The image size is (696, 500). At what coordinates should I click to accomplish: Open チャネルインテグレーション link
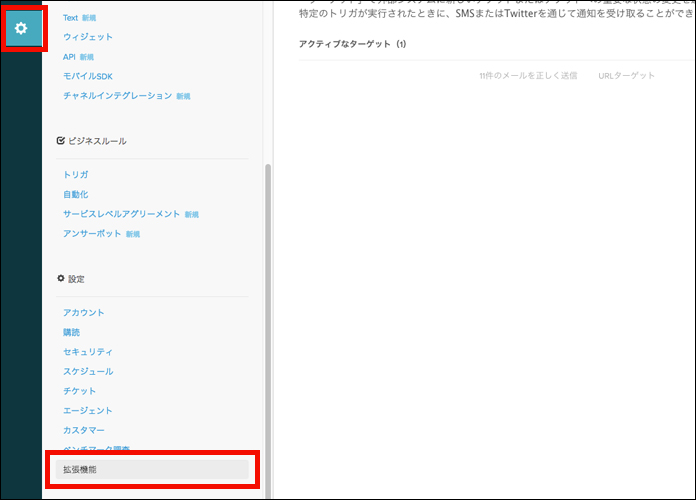coord(118,96)
